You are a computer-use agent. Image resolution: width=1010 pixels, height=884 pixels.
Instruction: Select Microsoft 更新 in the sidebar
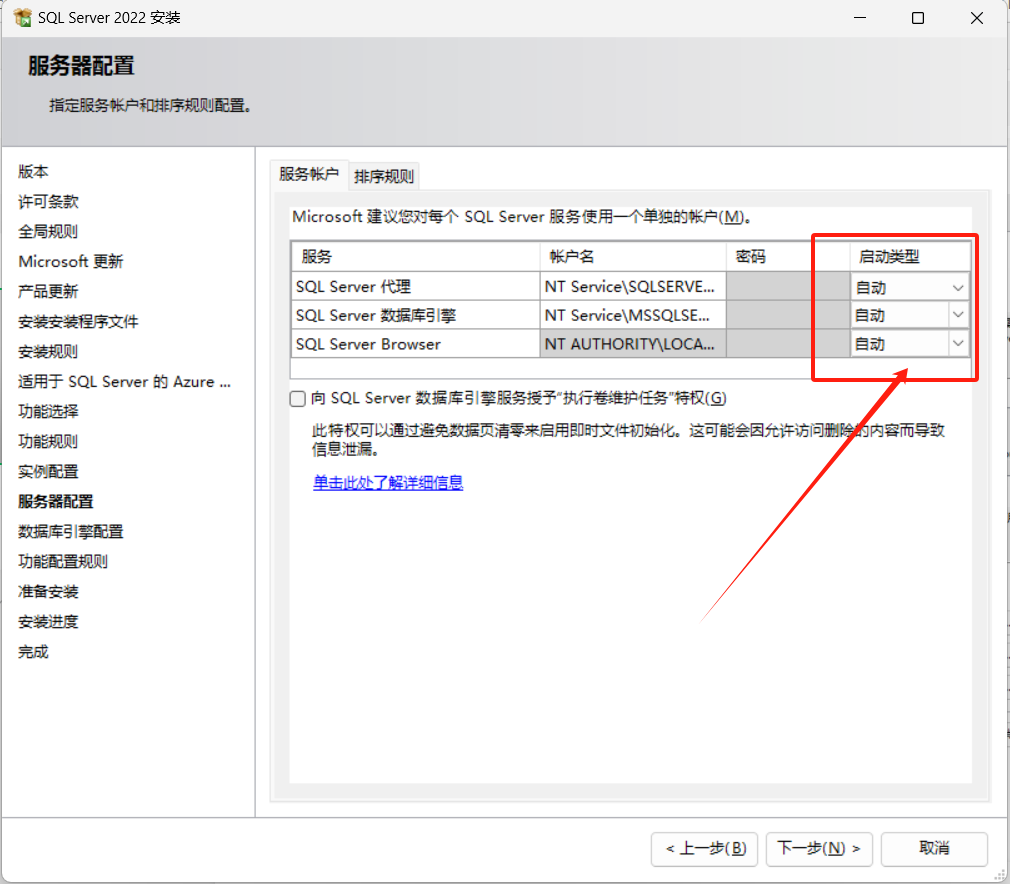[70, 261]
